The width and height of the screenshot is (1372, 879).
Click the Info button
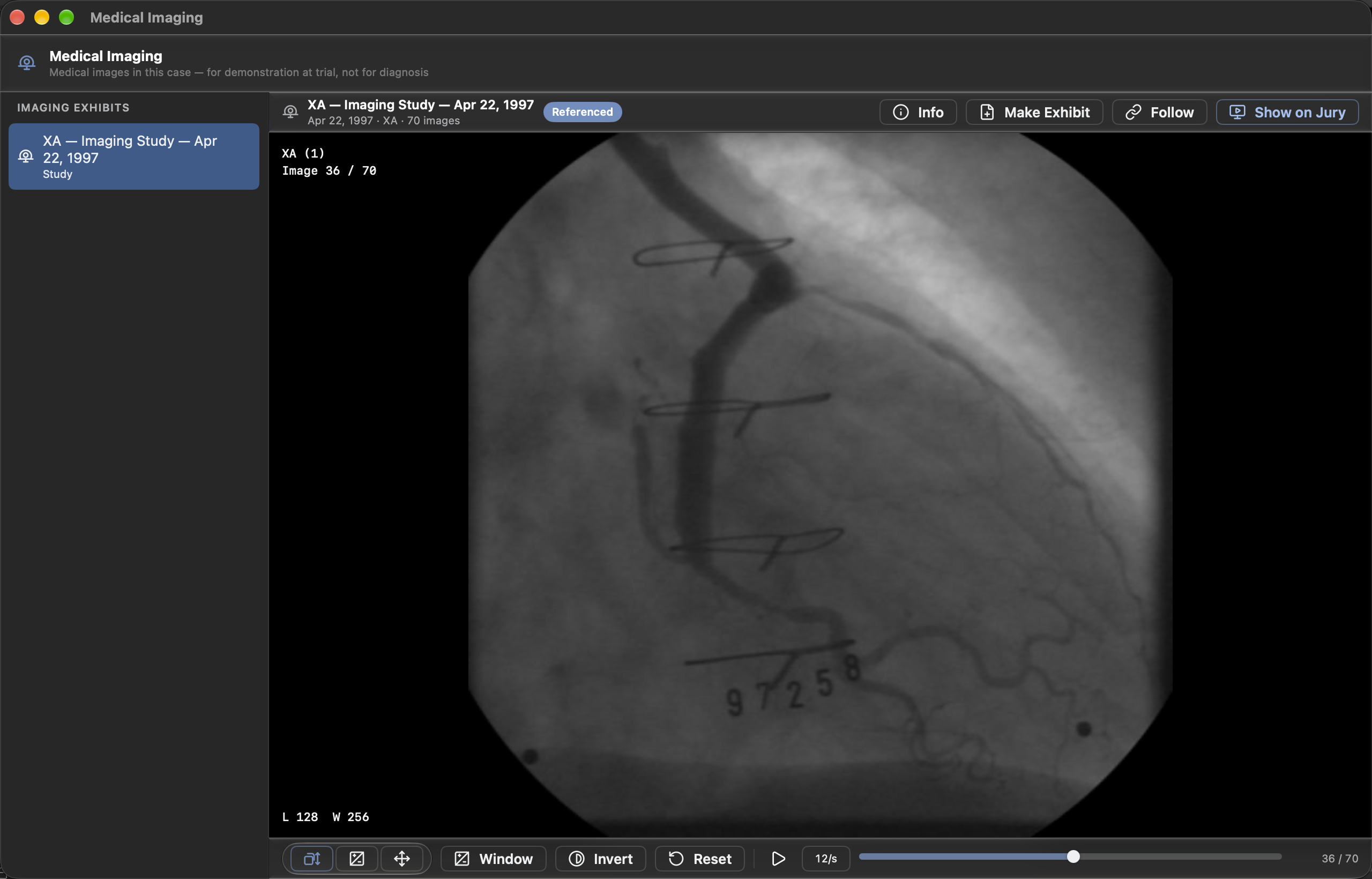pos(918,112)
